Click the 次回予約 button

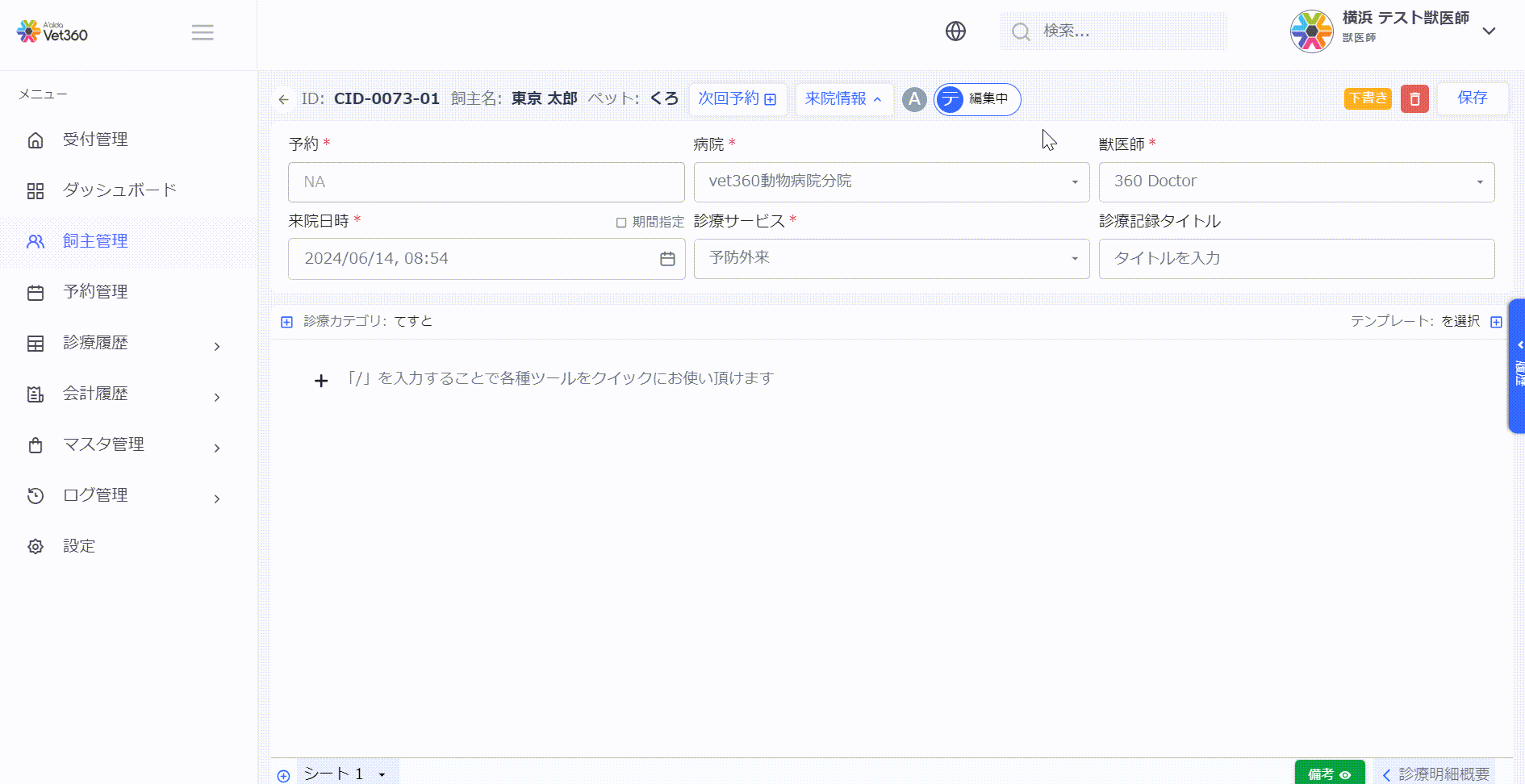point(737,99)
